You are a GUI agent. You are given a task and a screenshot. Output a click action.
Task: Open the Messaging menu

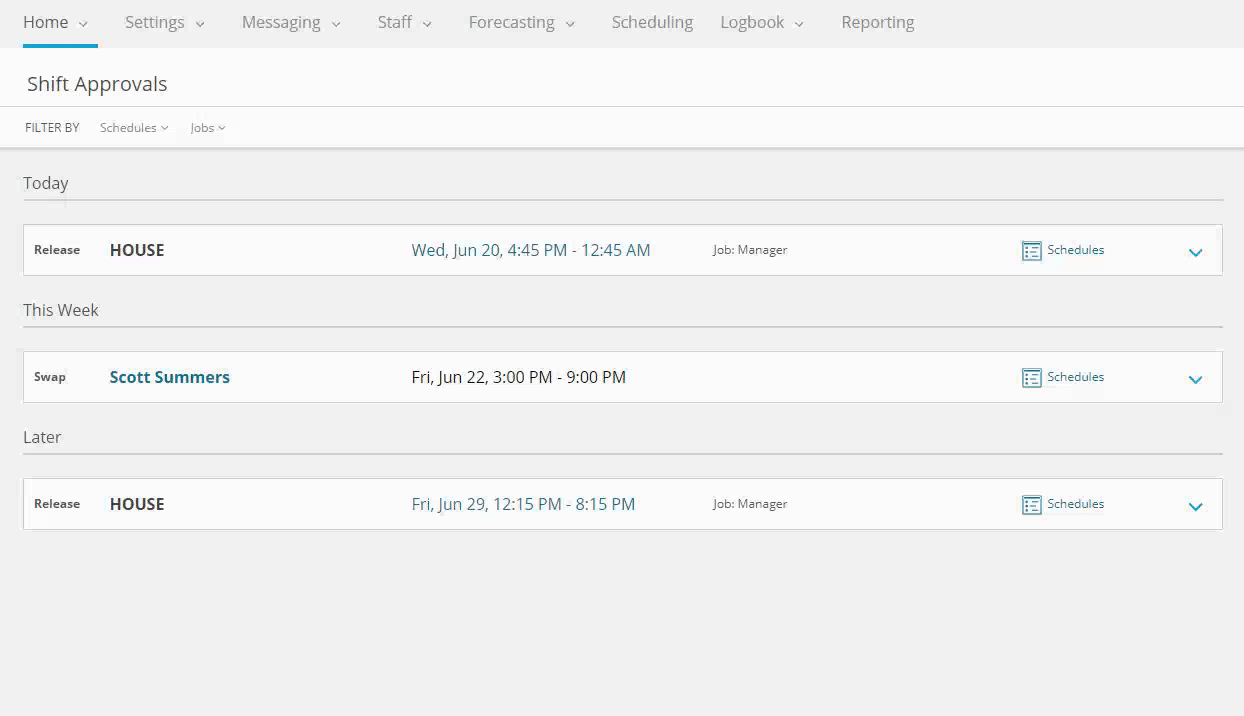click(291, 22)
